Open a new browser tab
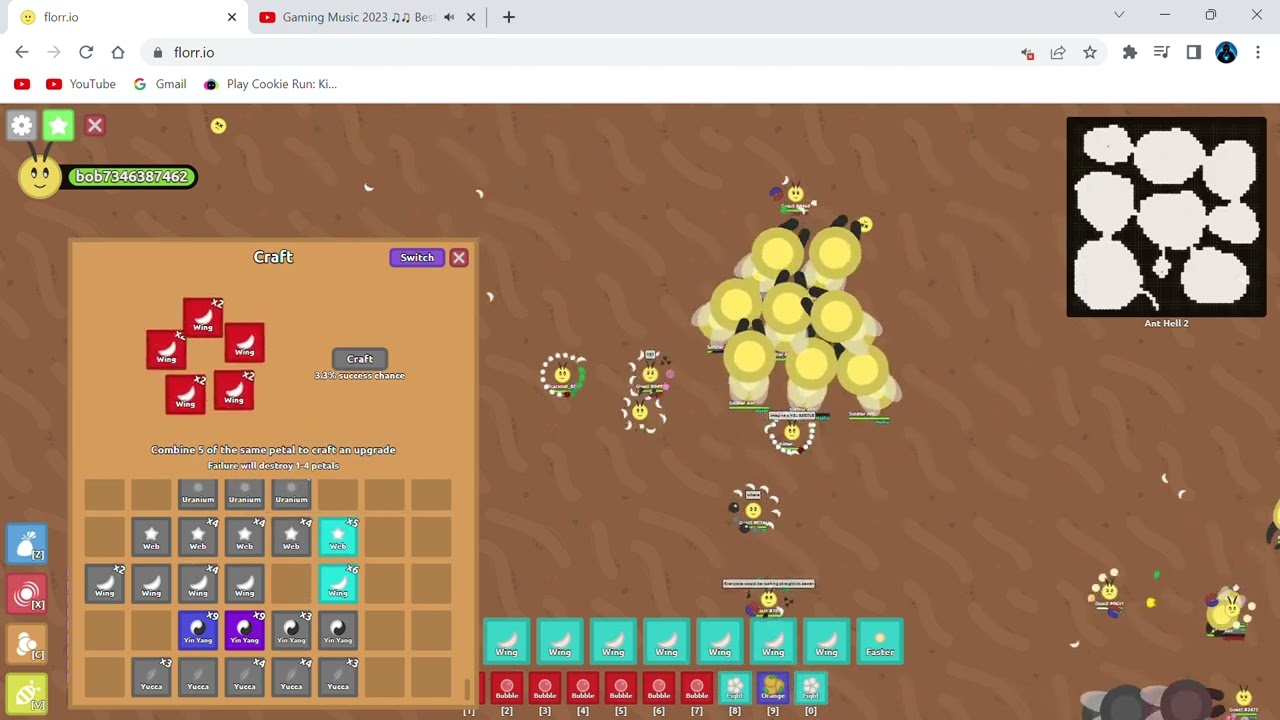The image size is (1280, 720). (509, 17)
